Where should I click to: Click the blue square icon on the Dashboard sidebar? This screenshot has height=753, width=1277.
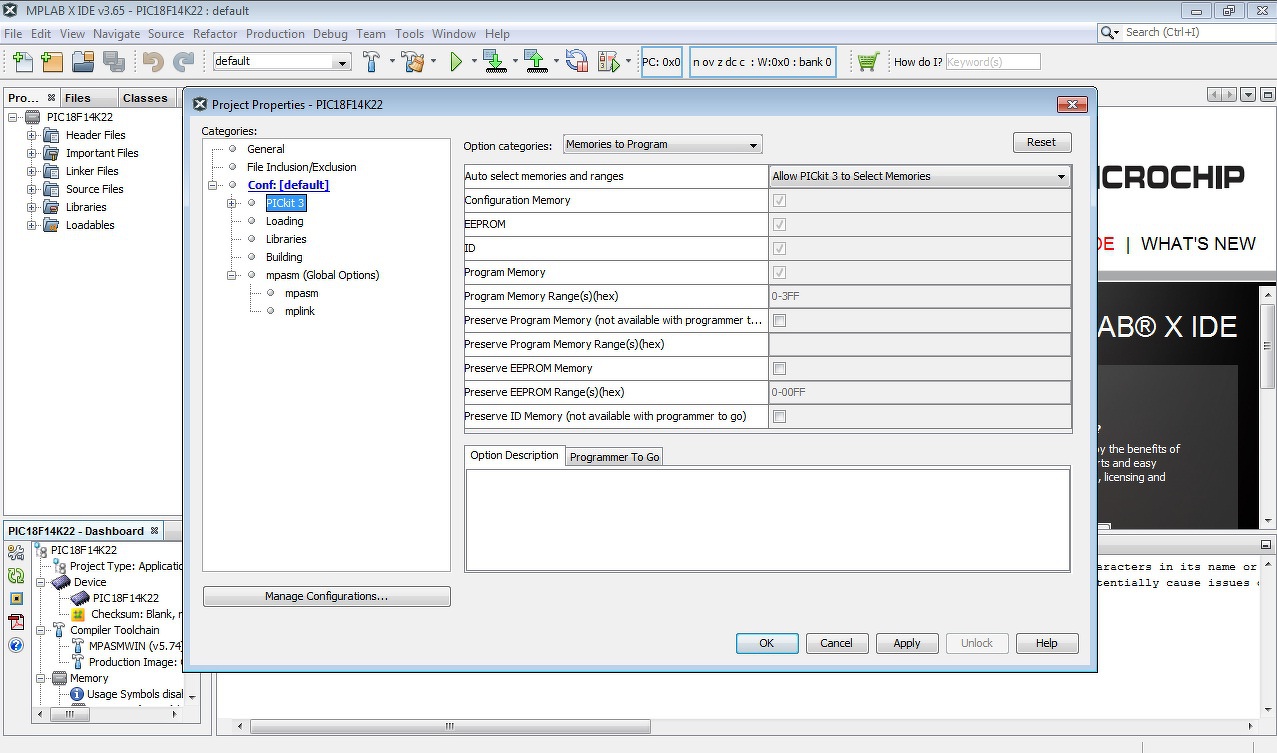tap(15, 598)
